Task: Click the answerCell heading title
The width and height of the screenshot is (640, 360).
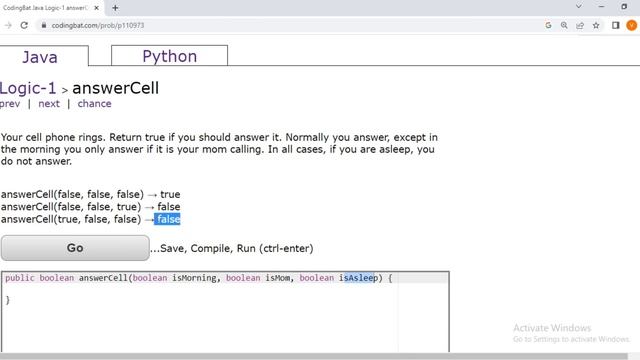Action: [116, 88]
